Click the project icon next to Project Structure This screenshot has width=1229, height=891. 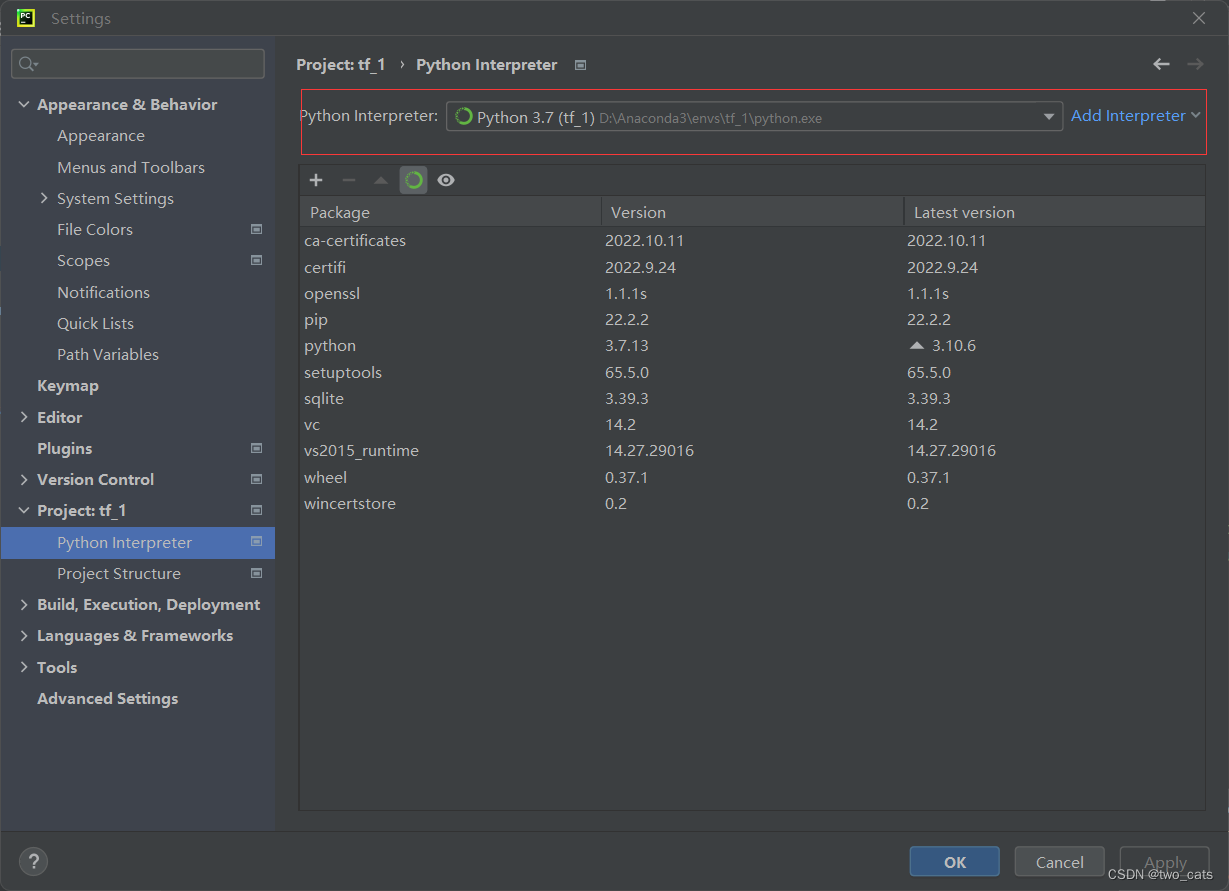click(x=256, y=573)
